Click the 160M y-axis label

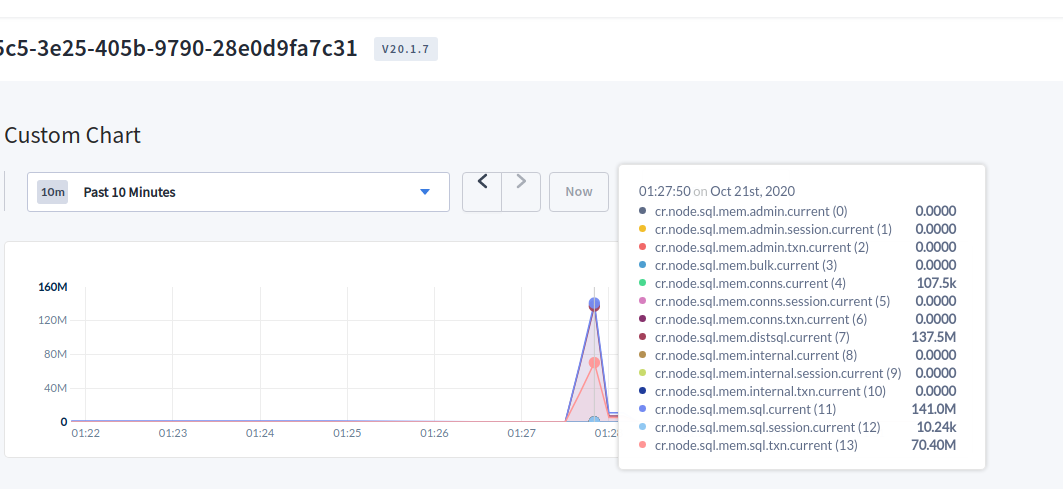tap(52, 287)
